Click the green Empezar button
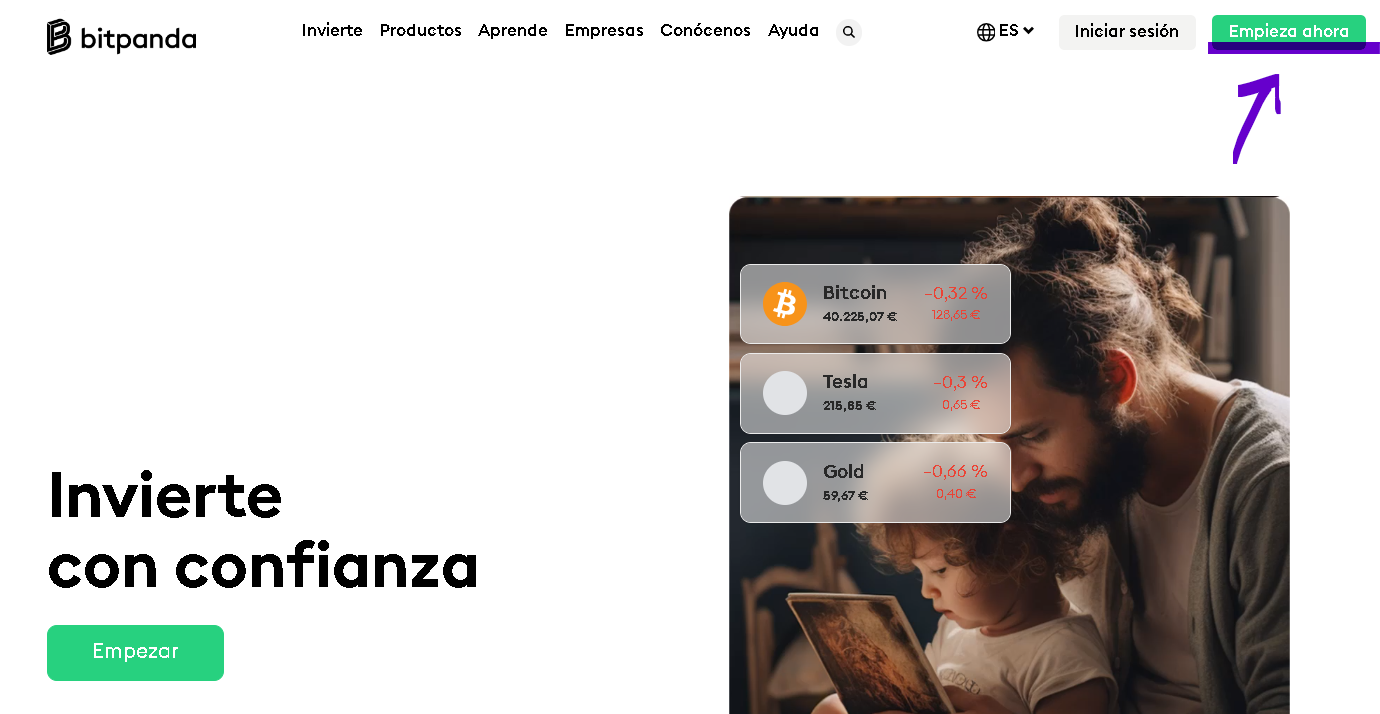Image resolution: width=1380 pixels, height=714 pixels. [x=135, y=653]
